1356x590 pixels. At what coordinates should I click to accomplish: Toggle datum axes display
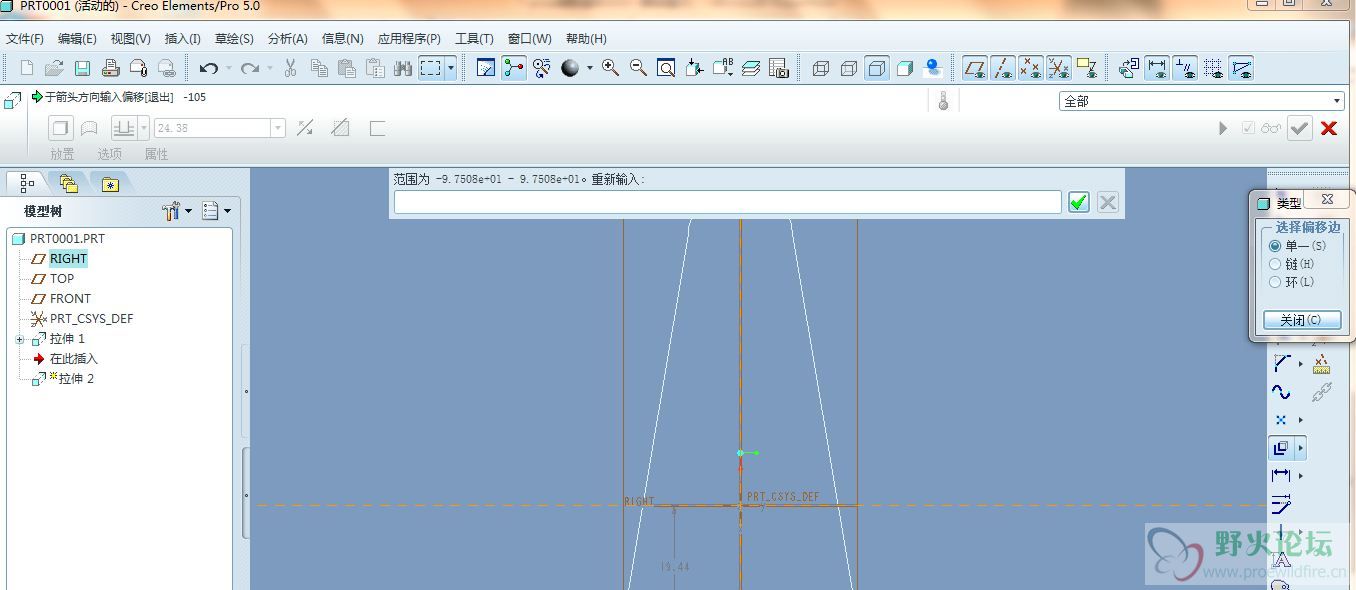[1003, 68]
